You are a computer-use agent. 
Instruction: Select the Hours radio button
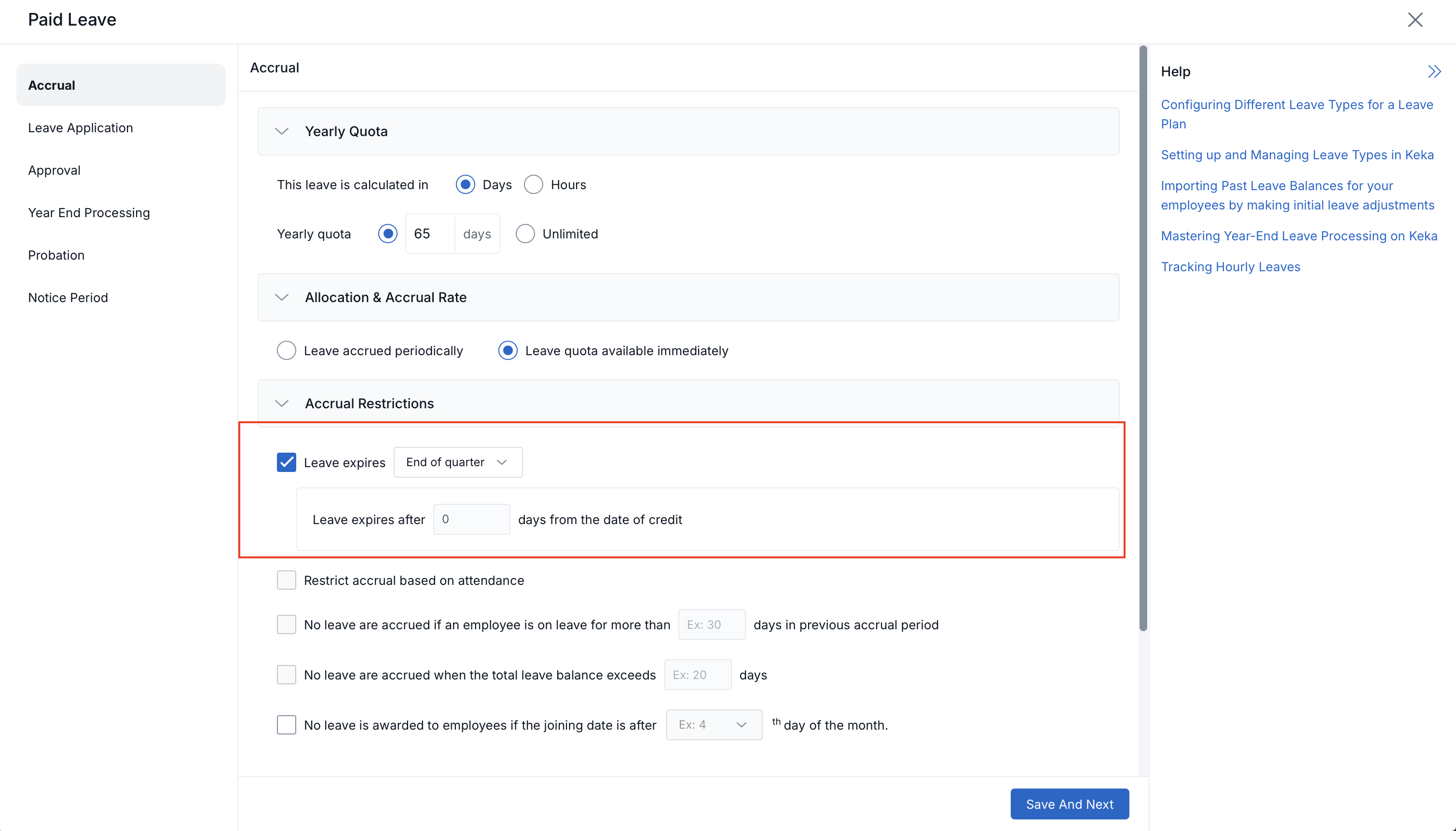tap(534, 185)
